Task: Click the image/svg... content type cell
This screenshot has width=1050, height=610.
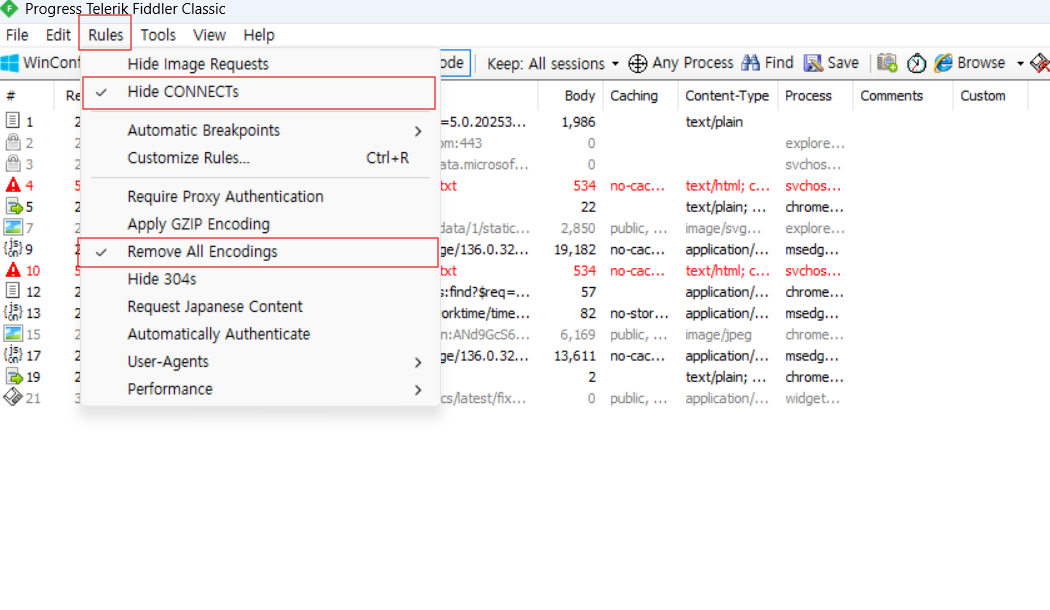Action: 723,228
